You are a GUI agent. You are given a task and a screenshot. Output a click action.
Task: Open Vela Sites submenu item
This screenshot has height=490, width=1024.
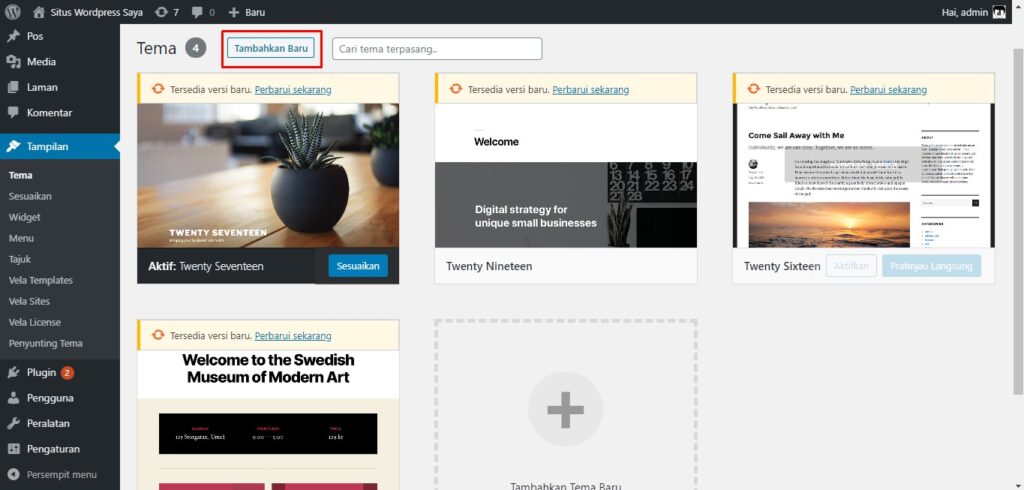click(x=29, y=301)
